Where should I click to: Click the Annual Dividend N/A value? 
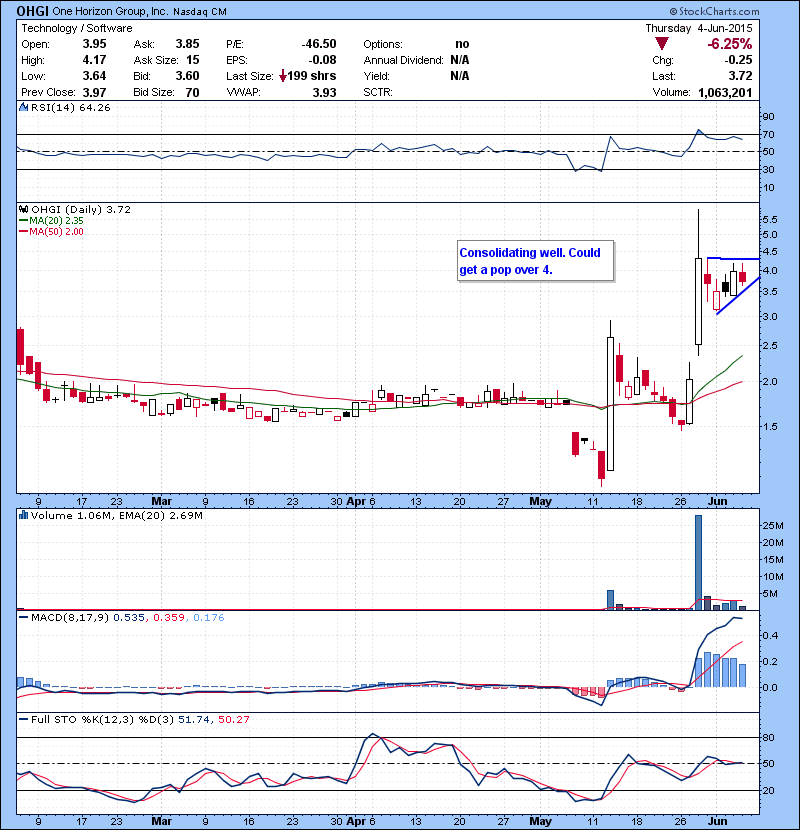pos(460,60)
